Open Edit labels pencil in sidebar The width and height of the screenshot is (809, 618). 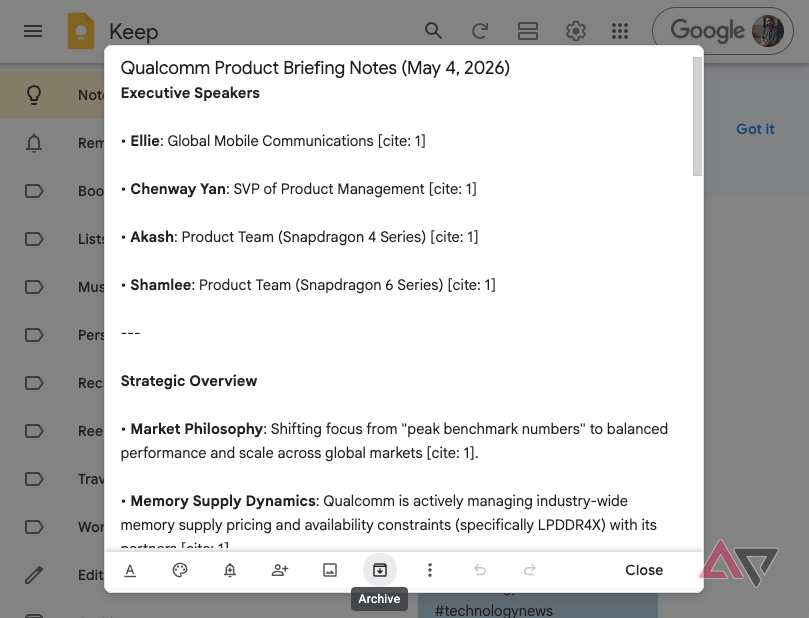coord(34,575)
